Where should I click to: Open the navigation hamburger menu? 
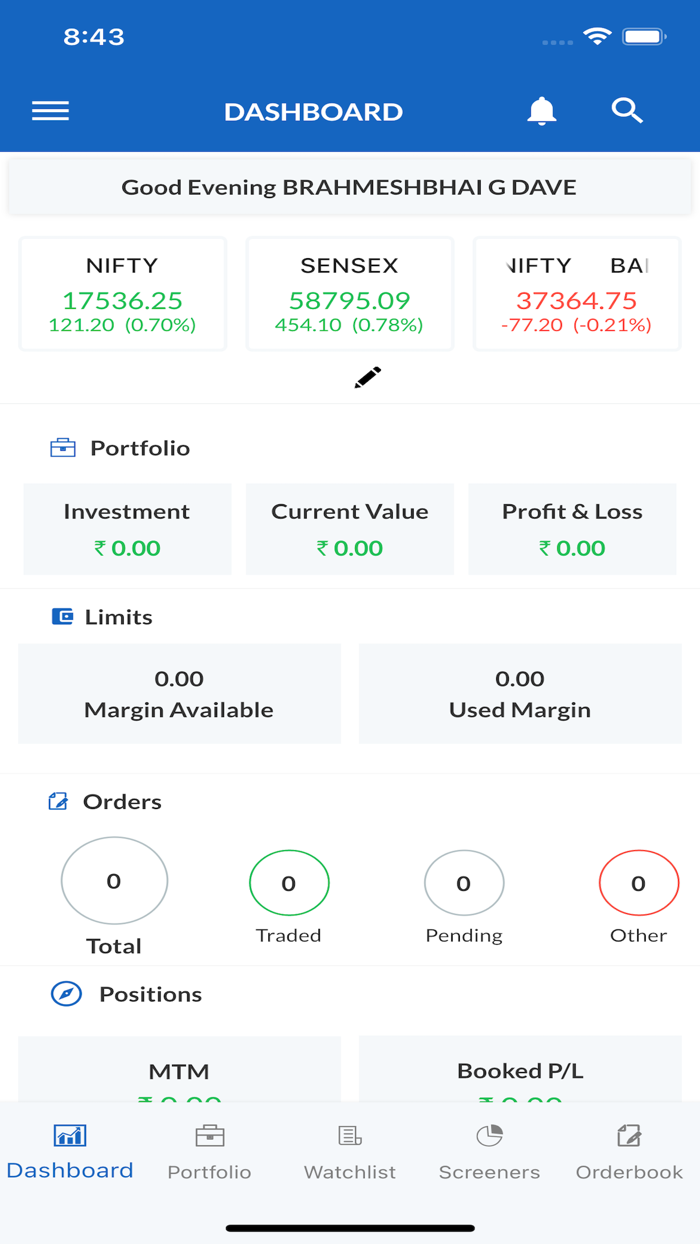49,110
